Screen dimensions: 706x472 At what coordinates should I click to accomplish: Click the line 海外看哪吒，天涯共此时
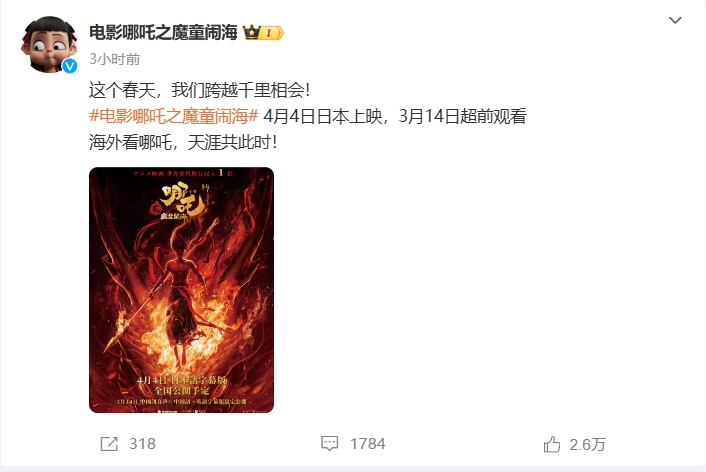(183, 142)
